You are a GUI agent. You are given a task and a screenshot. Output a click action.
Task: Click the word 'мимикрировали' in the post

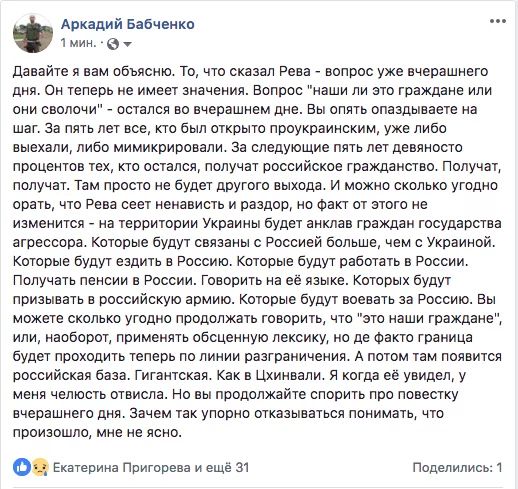tap(170, 147)
